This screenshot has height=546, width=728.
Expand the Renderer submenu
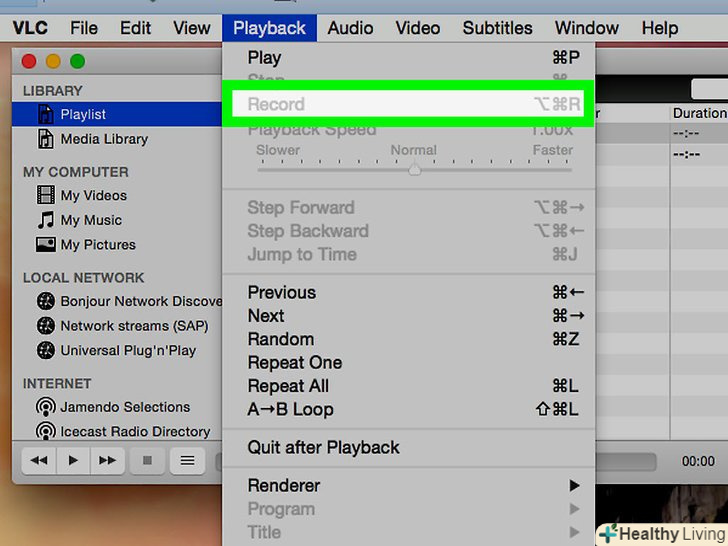click(x=409, y=486)
